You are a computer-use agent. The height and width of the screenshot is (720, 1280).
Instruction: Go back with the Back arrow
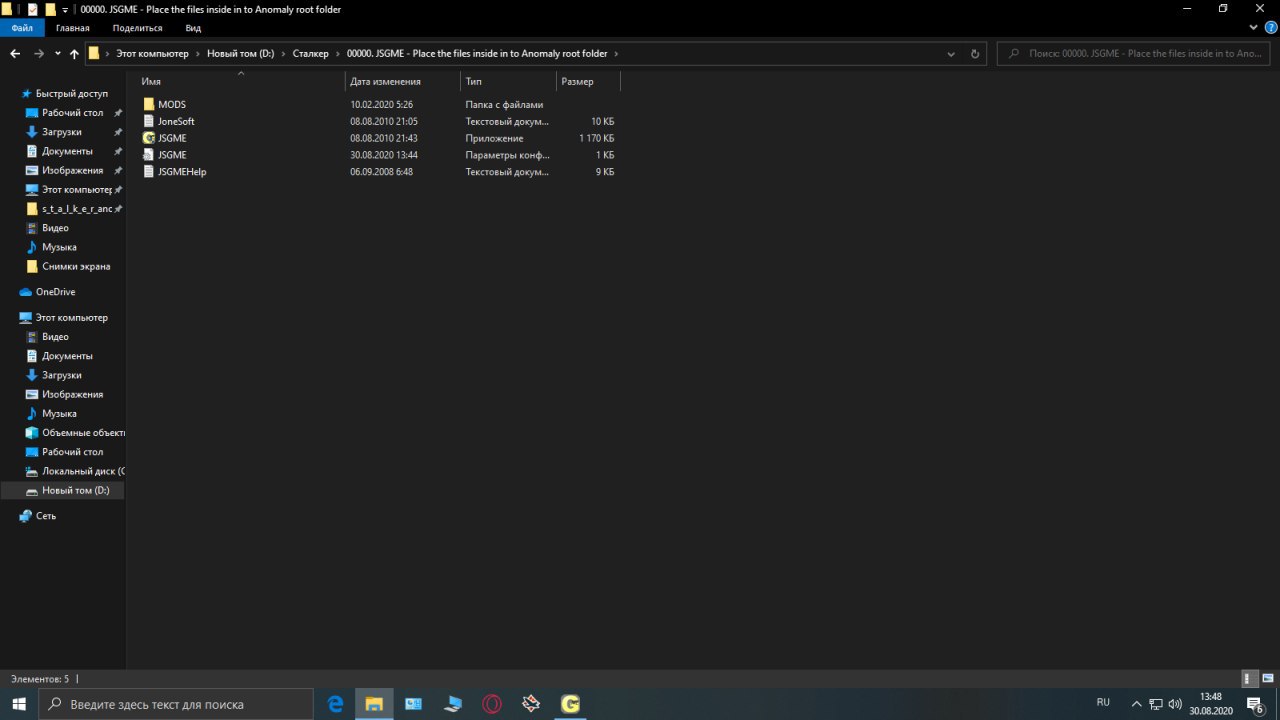point(15,54)
